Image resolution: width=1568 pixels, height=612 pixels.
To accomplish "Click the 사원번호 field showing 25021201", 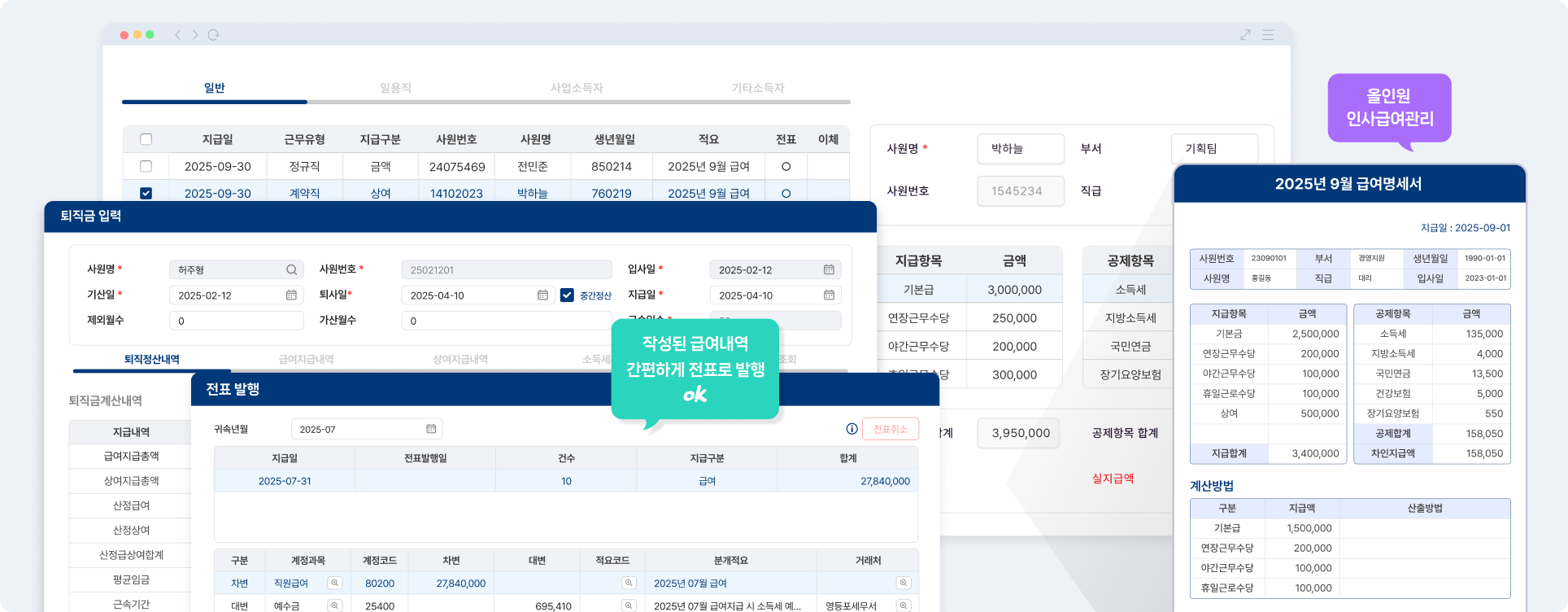I will coord(506,270).
